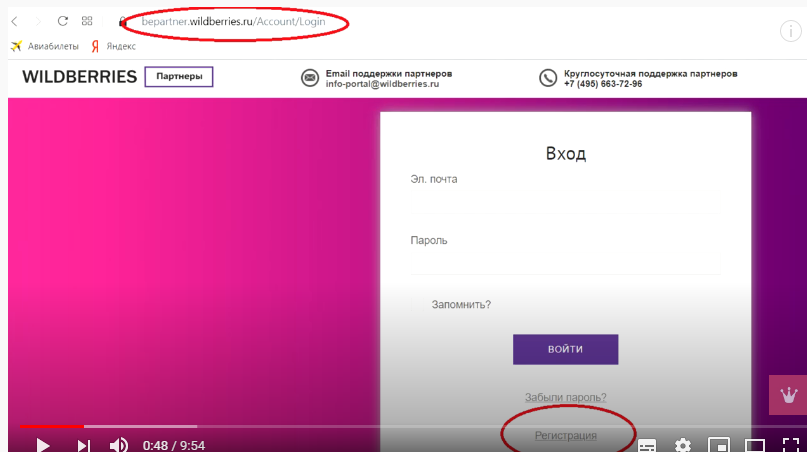The width and height of the screenshot is (807, 452).
Task: Click the padlock site security icon
Action: click(x=122, y=22)
